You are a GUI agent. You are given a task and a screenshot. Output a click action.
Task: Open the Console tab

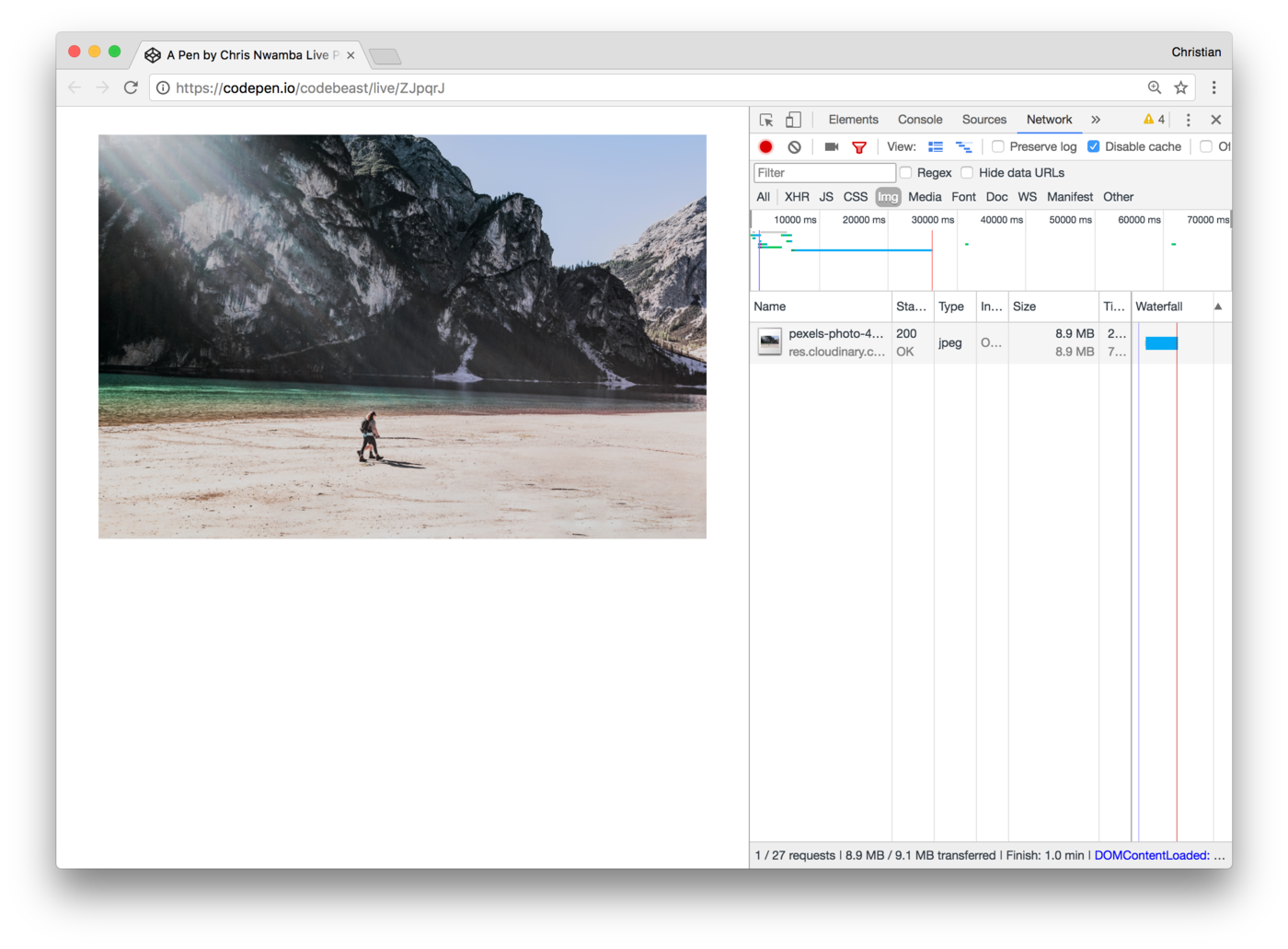click(920, 120)
